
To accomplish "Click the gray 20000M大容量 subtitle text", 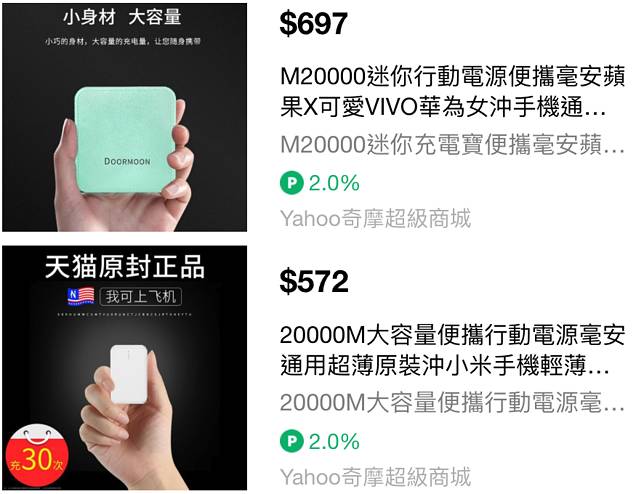I will point(452,402).
